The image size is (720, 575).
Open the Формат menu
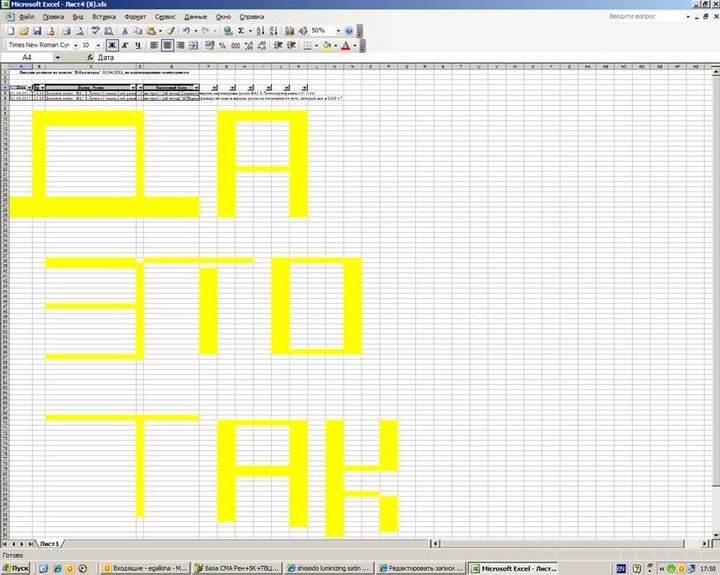[x=134, y=17]
